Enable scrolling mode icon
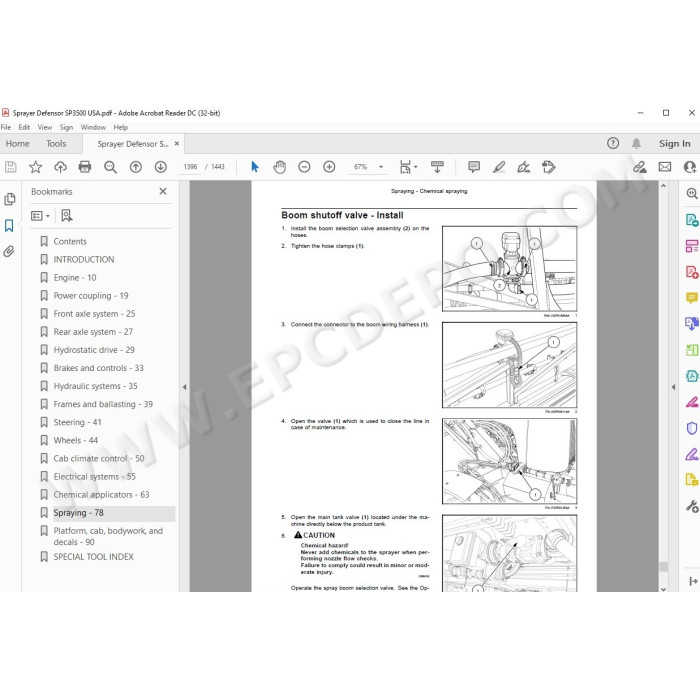This screenshot has height=700, width=700. click(437, 167)
